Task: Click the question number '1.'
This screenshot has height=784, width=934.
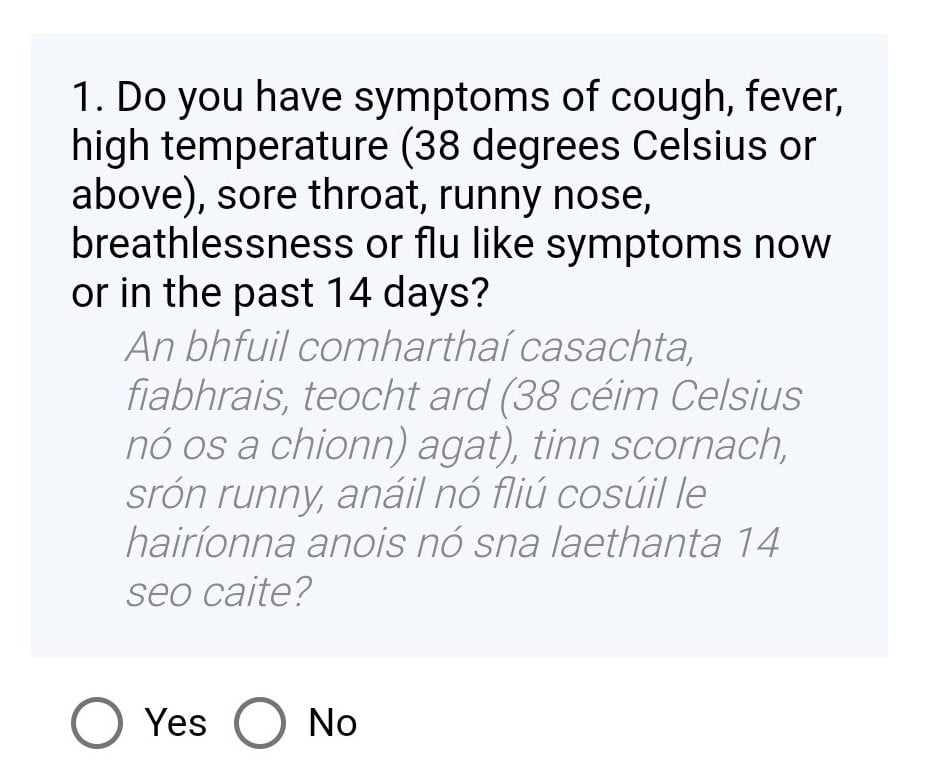Action: coord(90,97)
